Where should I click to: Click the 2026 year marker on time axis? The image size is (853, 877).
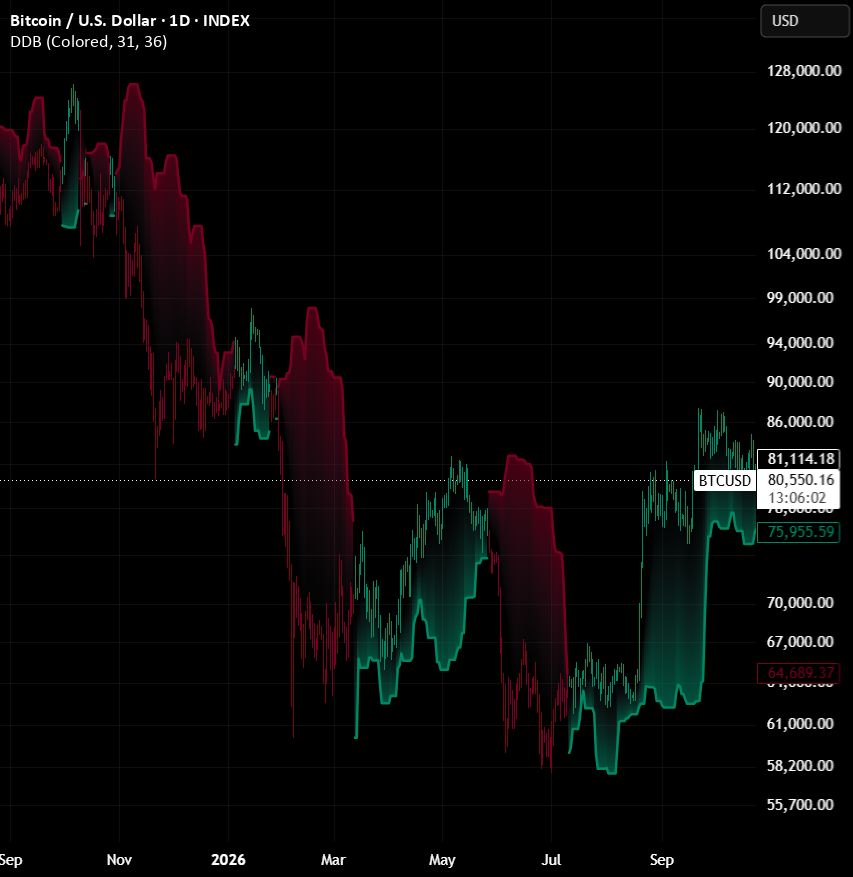[x=228, y=860]
